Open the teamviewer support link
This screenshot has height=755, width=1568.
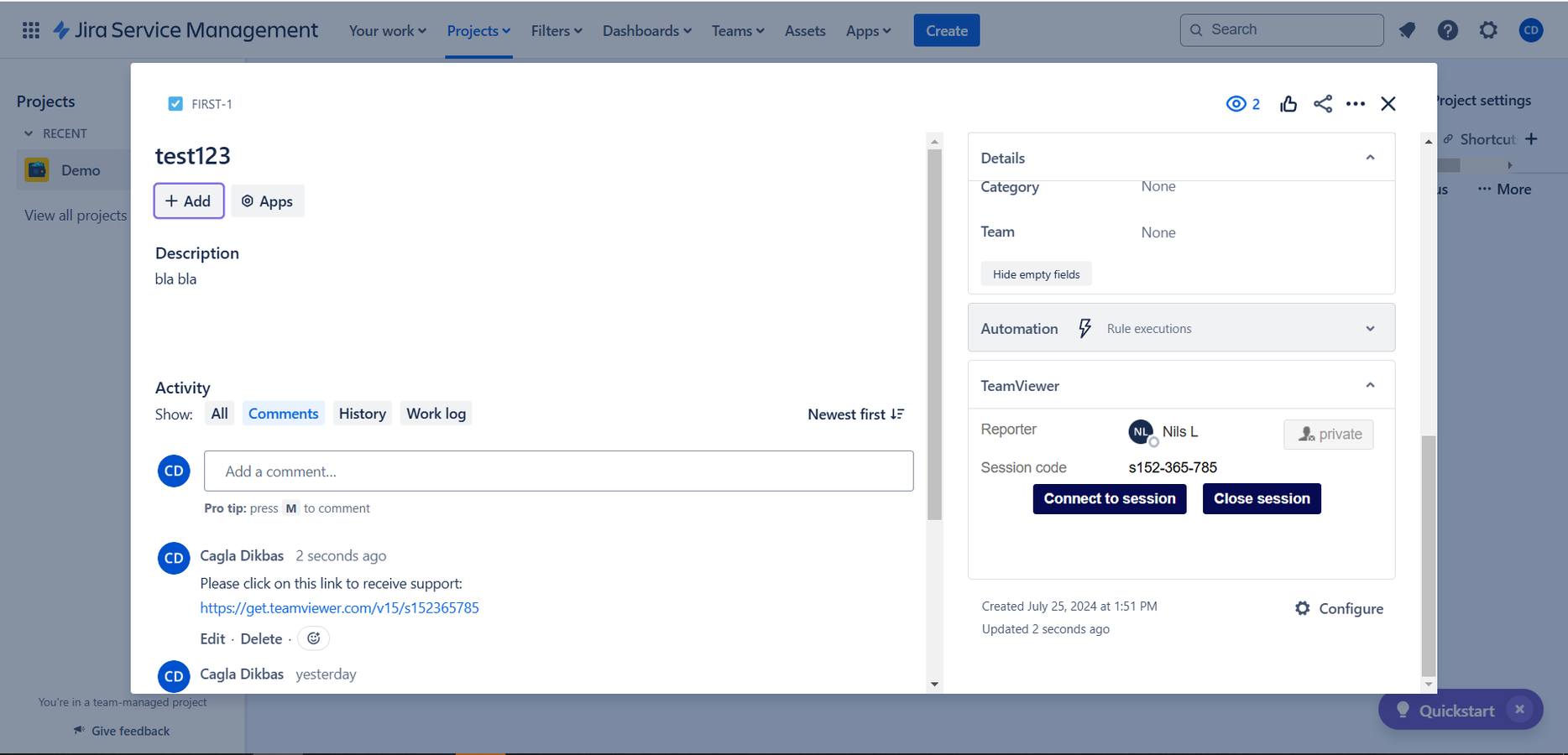(339, 608)
